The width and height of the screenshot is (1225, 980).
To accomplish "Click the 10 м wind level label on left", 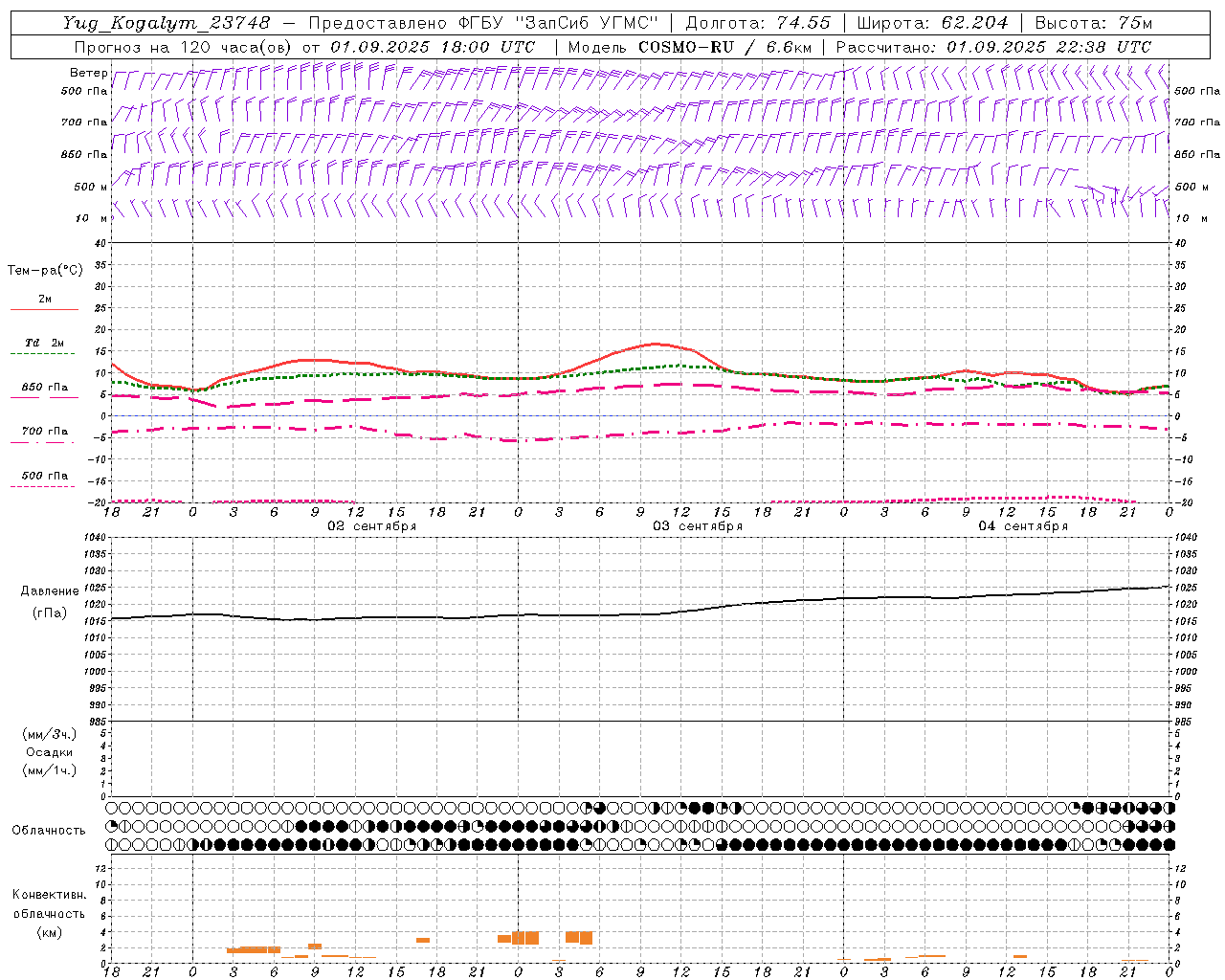I will tap(90, 218).
